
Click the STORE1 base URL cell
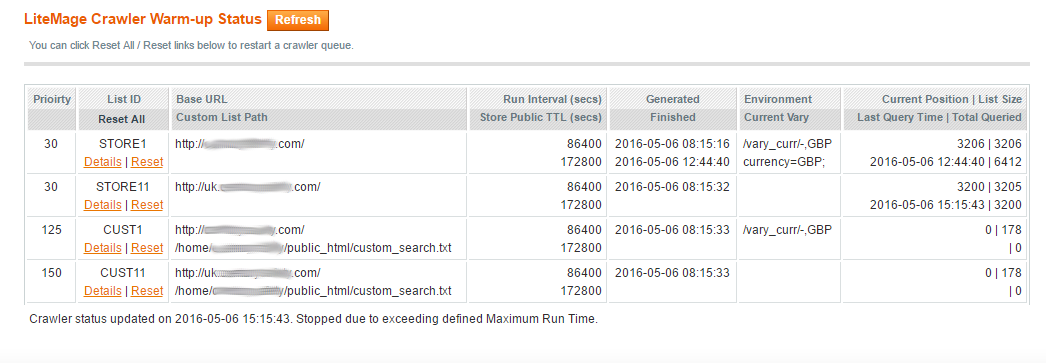240,144
